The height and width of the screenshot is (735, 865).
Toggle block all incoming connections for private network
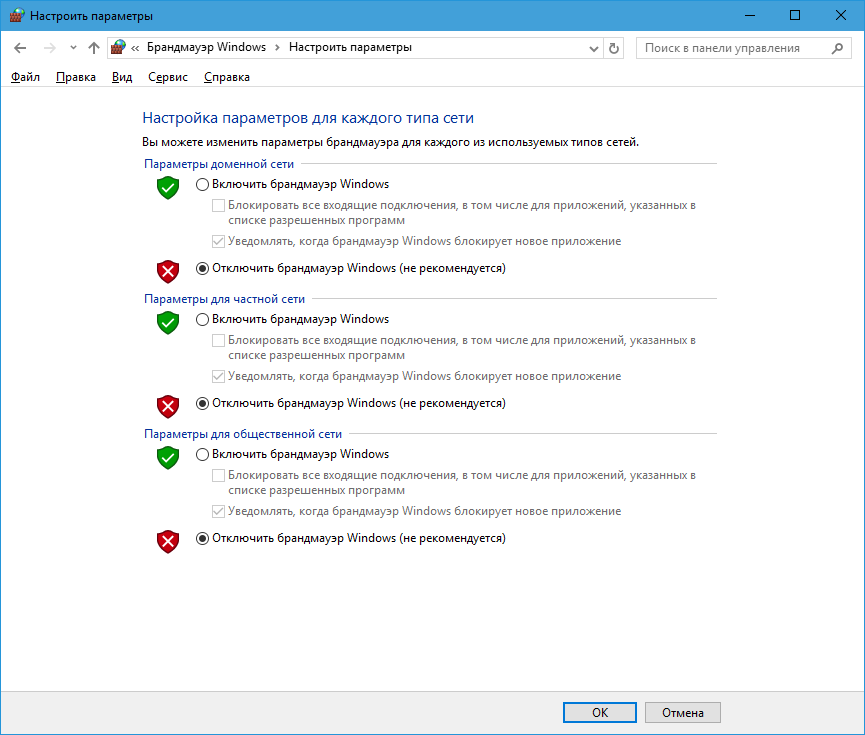tap(218, 340)
